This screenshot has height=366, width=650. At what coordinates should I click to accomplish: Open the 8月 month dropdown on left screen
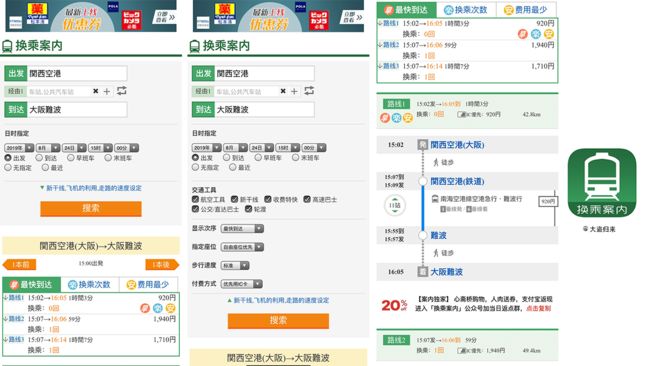coord(48,148)
